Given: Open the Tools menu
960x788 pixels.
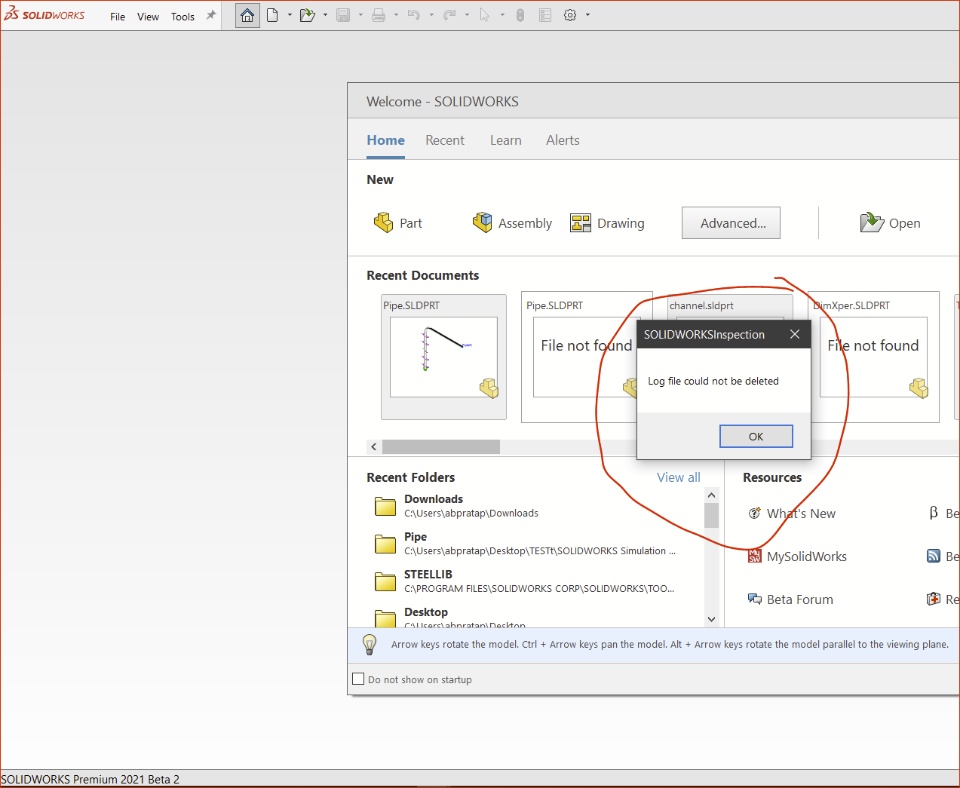Looking at the screenshot, I should (x=182, y=17).
